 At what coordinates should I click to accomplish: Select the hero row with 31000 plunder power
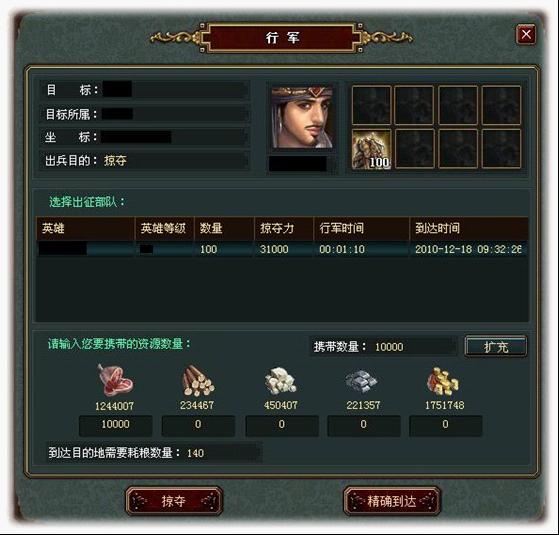(x=282, y=249)
